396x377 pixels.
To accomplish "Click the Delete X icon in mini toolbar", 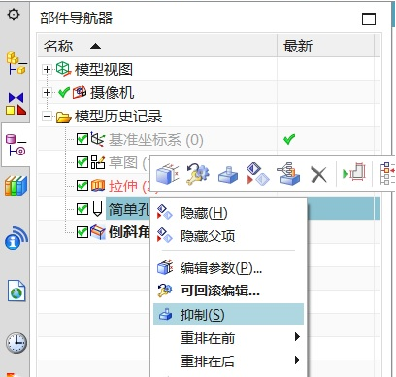I will coord(319,174).
